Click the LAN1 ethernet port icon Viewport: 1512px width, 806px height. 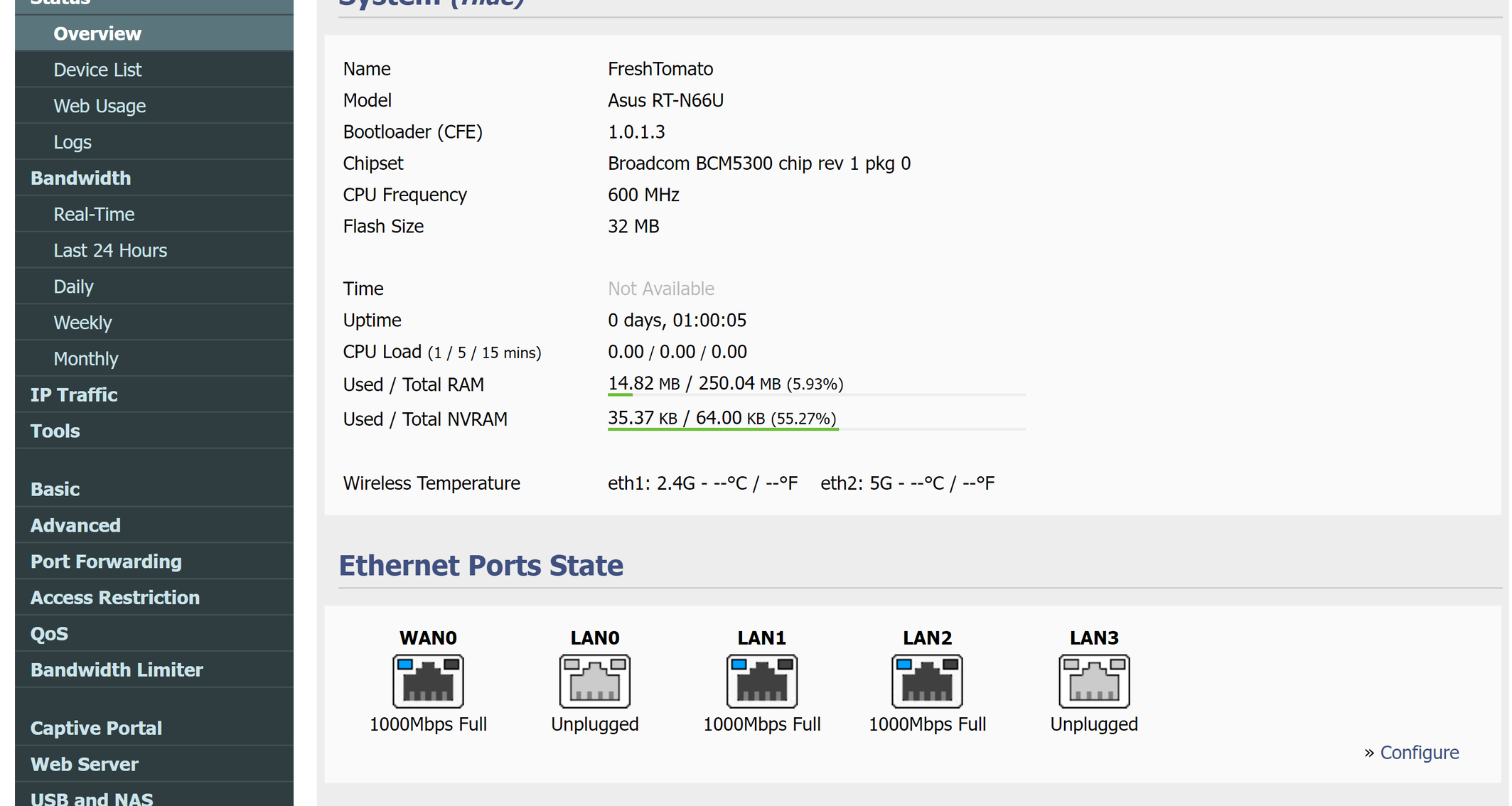click(x=761, y=681)
